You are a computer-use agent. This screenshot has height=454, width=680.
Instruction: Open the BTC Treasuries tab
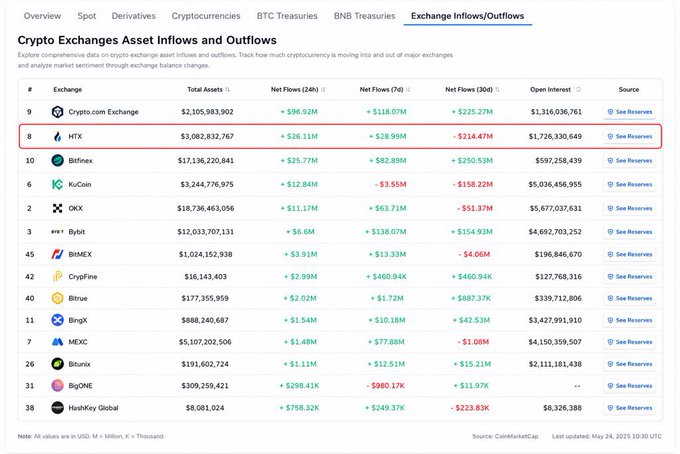click(287, 16)
